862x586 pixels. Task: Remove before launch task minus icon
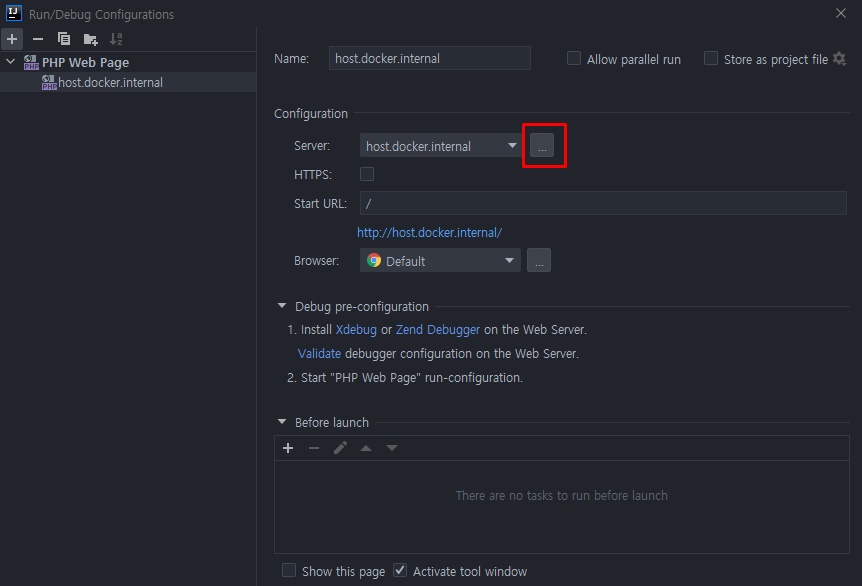(x=314, y=448)
